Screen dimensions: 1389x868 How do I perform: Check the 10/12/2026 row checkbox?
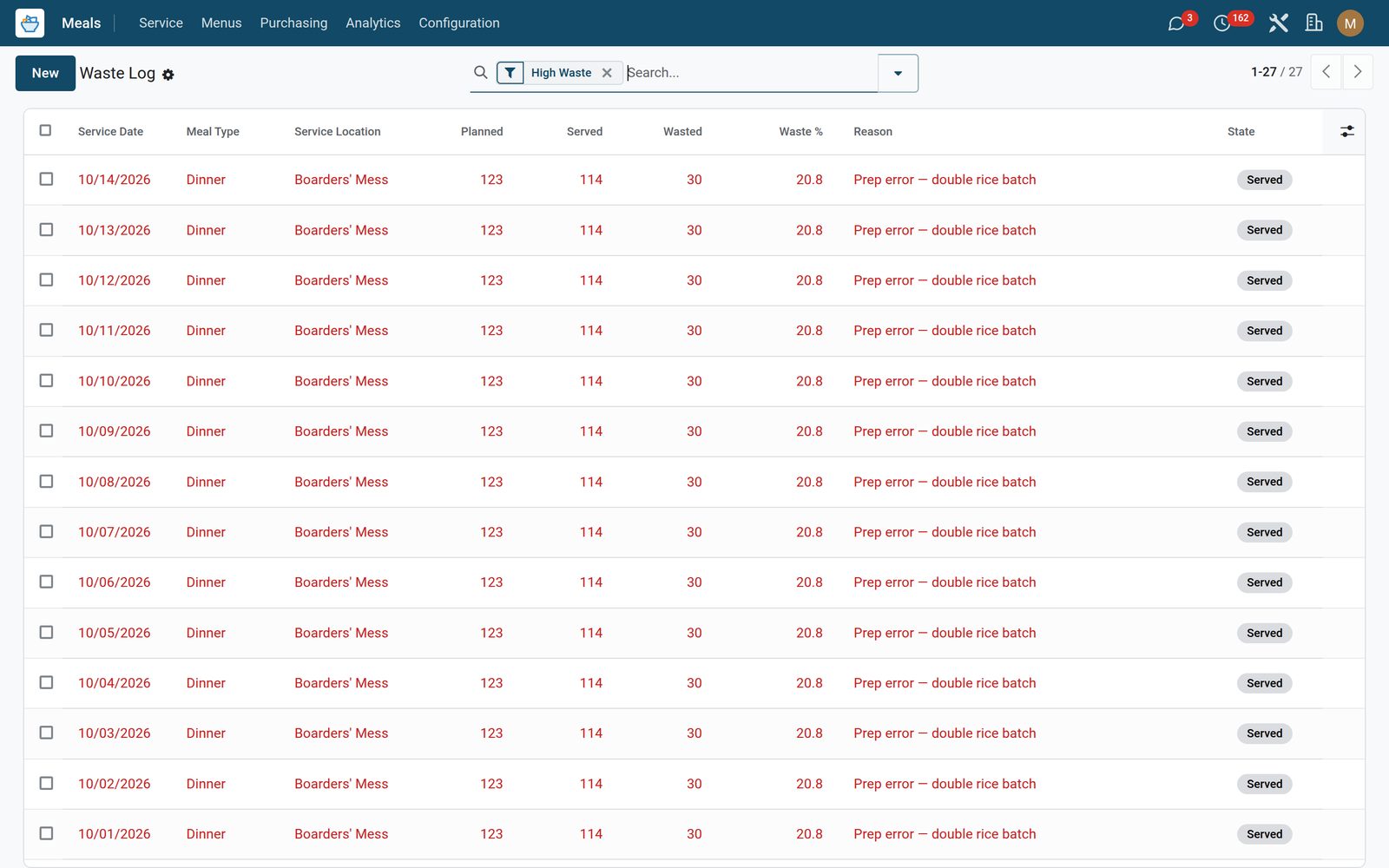(46, 279)
